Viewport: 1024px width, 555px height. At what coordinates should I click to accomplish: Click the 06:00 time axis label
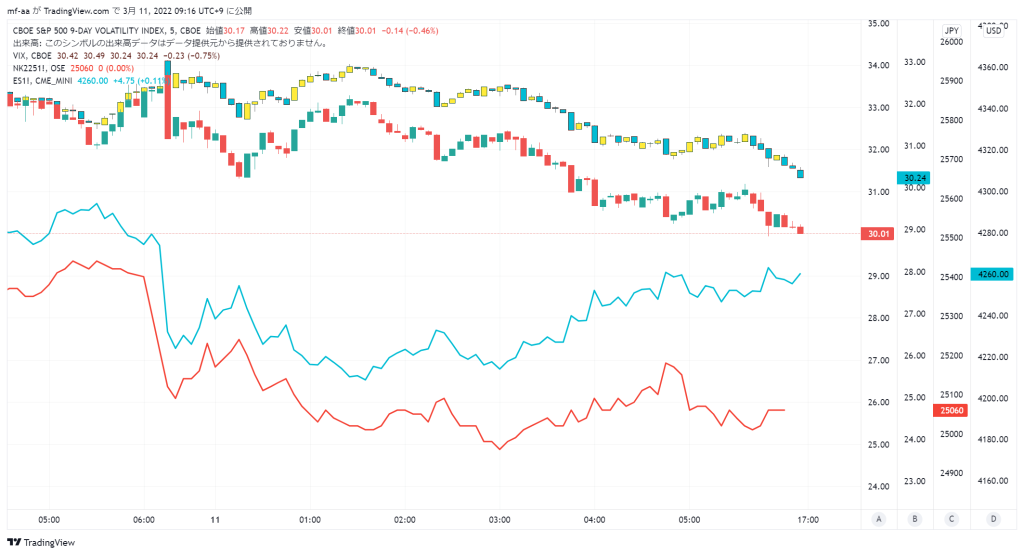[x=144, y=520]
